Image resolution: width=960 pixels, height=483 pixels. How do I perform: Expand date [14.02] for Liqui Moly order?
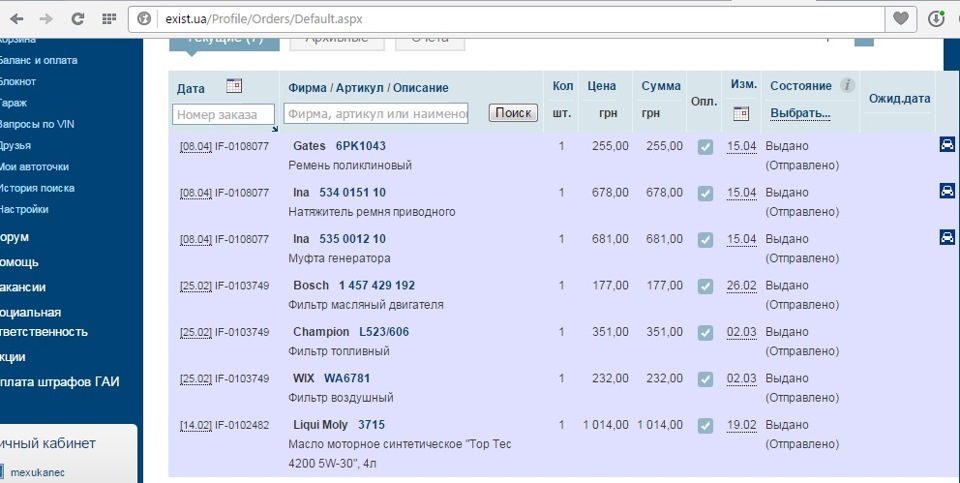pos(196,425)
